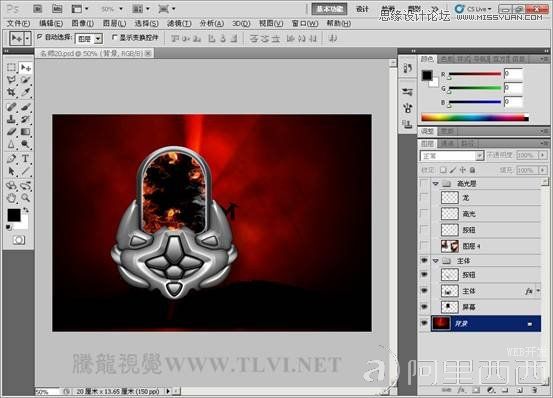Open the 文件(F) menu
Viewport: 553px width, 398px height.
[19, 23]
